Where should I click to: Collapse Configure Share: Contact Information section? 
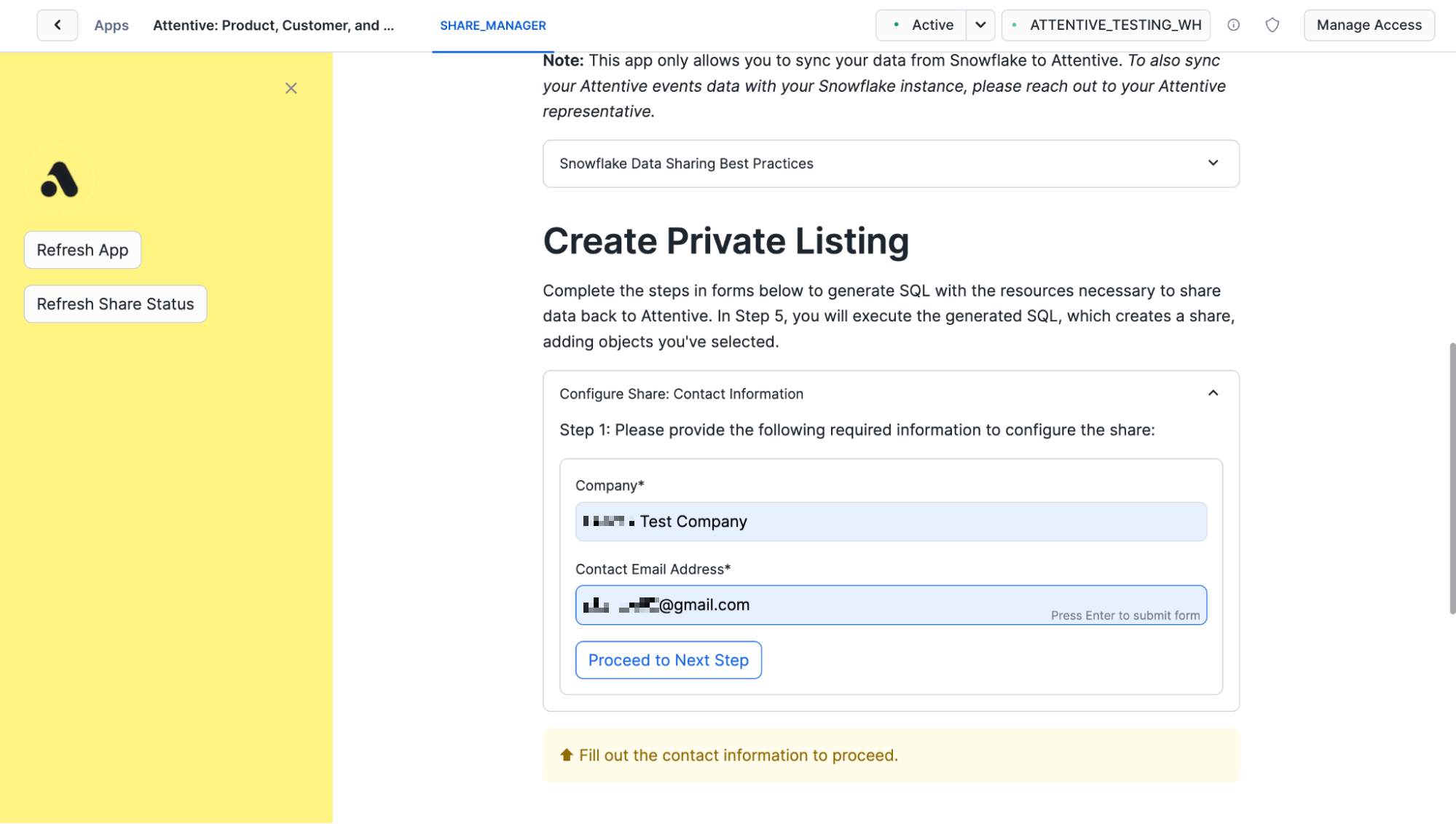tap(891, 393)
